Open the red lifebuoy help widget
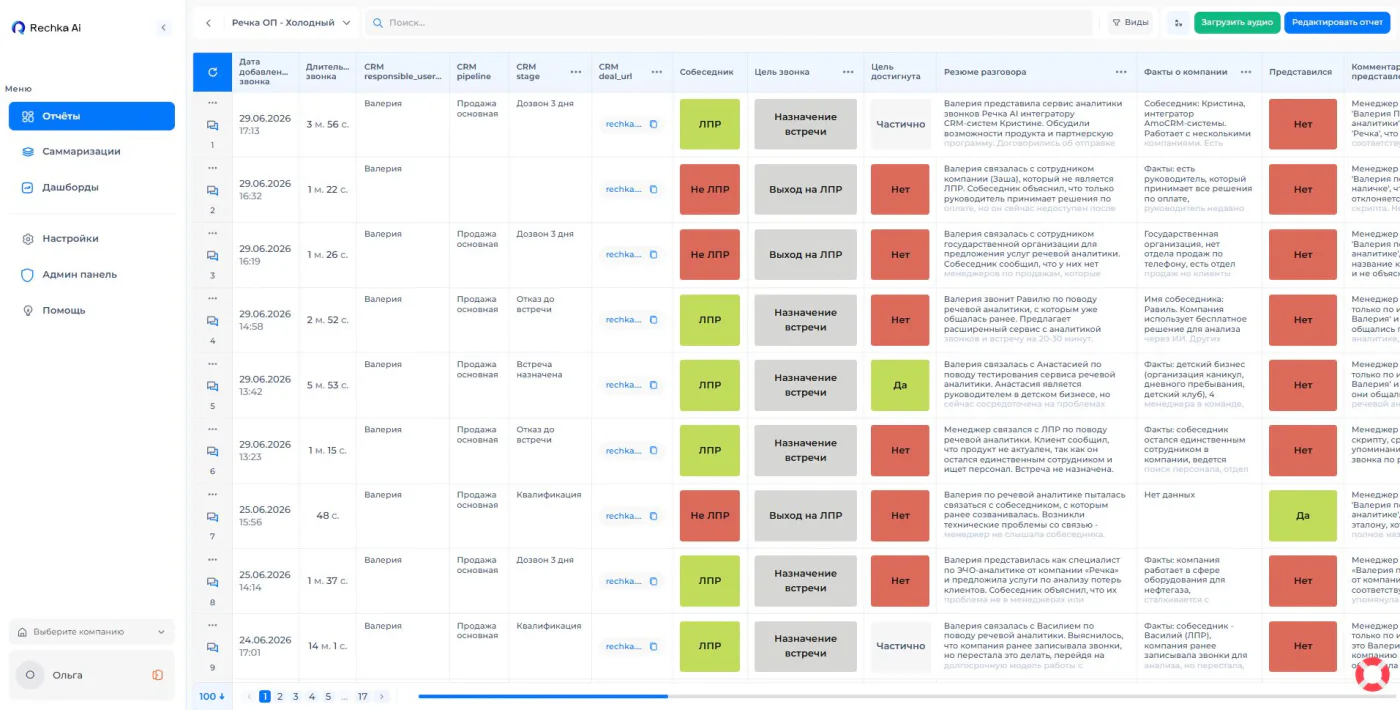Viewport: 1400px width, 710px height. tap(1373, 674)
